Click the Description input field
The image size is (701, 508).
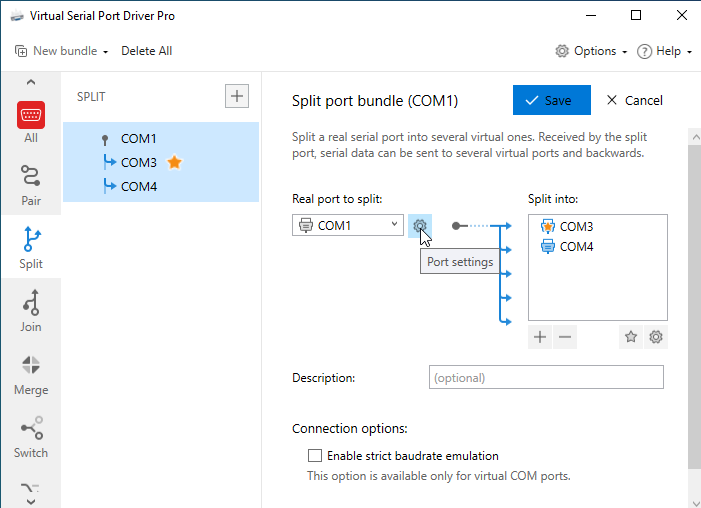coord(546,377)
